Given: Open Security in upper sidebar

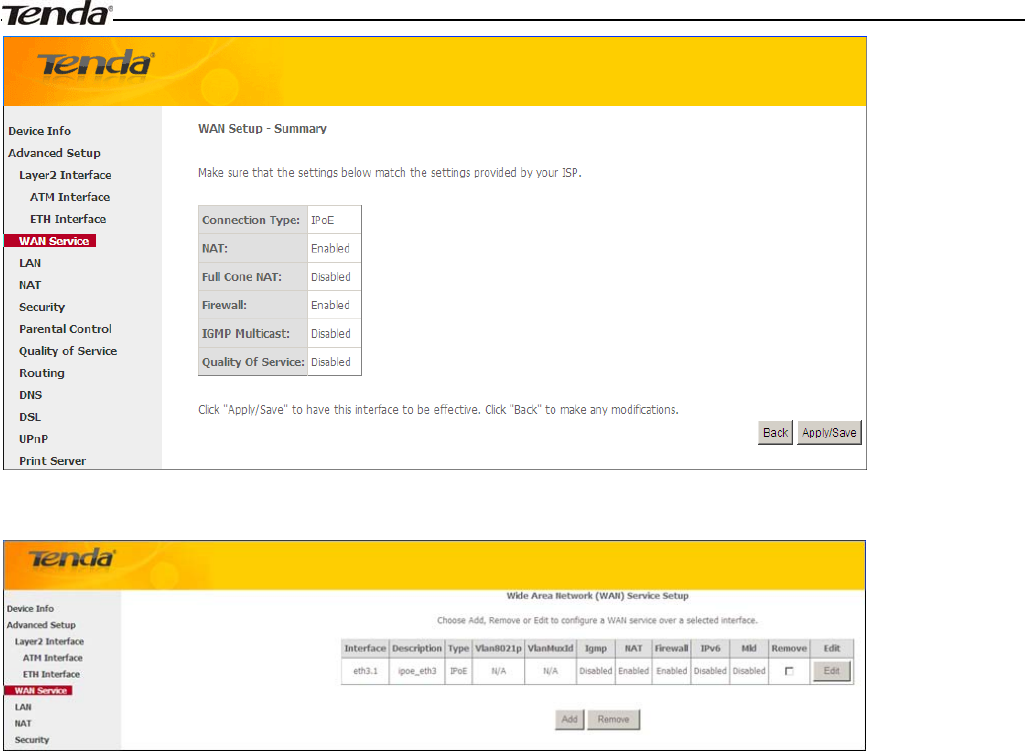Looking at the screenshot, I should [42, 307].
